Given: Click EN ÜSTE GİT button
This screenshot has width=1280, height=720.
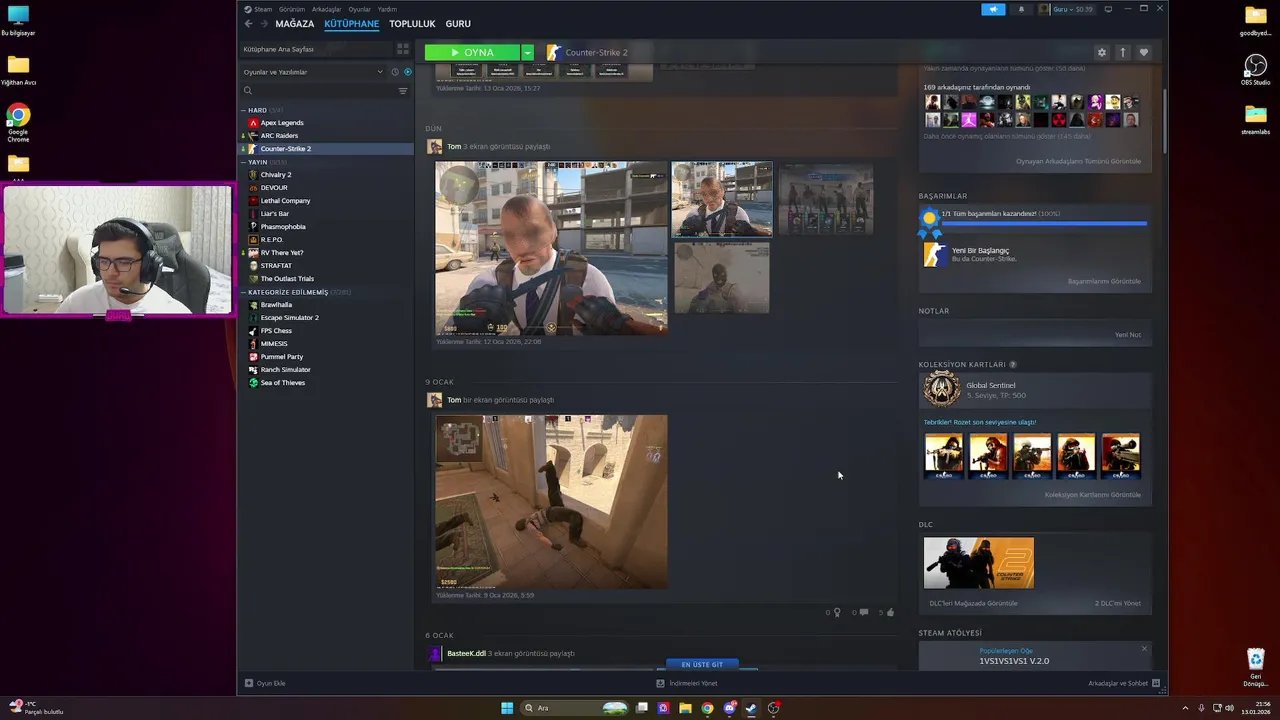Looking at the screenshot, I should 702,664.
